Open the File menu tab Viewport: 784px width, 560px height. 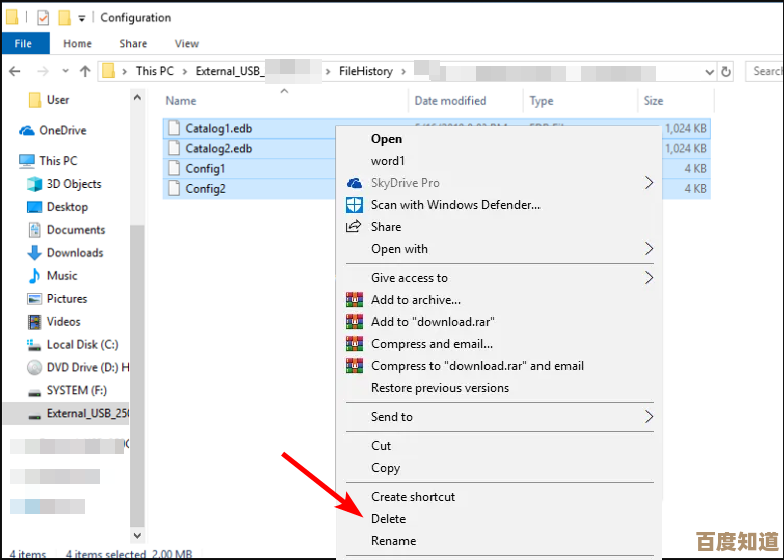23,44
